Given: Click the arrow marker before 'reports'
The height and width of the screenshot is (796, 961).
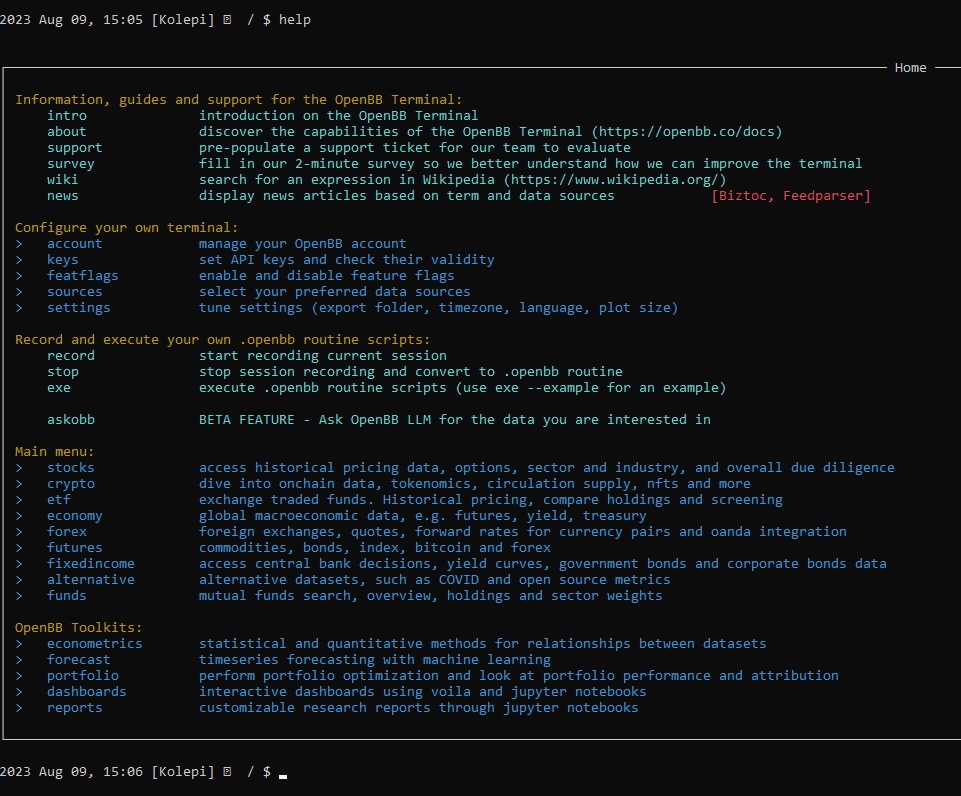Looking at the screenshot, I should (x=19, y=707).
